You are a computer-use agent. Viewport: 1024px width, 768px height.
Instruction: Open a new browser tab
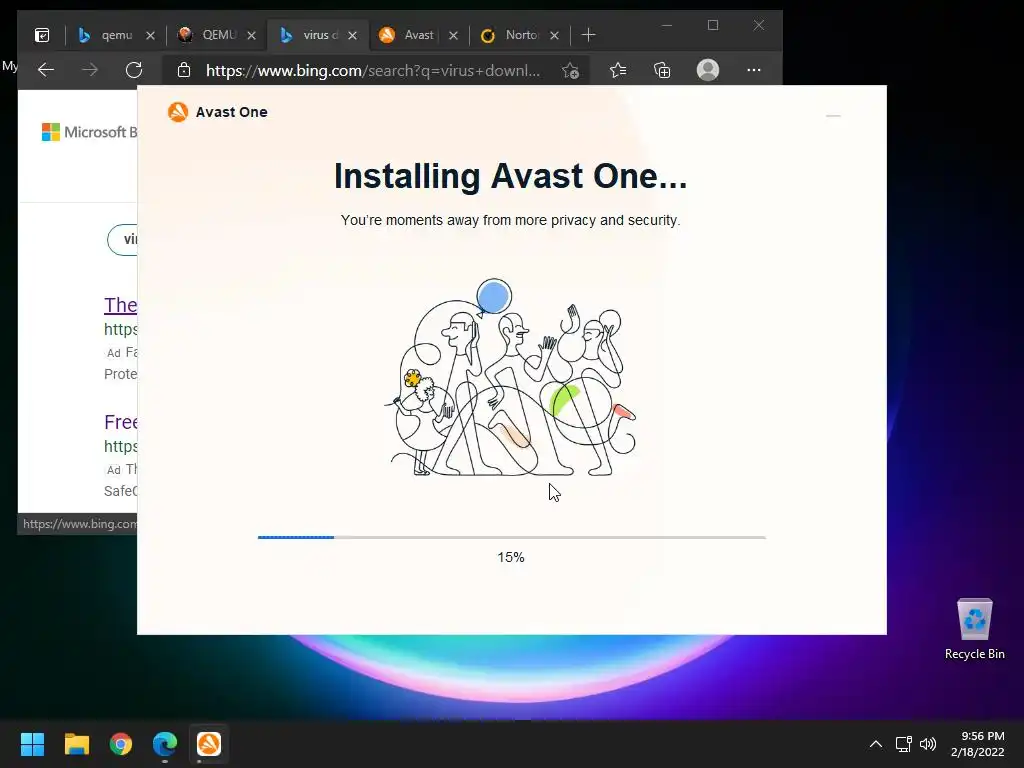tap(588, 35)
